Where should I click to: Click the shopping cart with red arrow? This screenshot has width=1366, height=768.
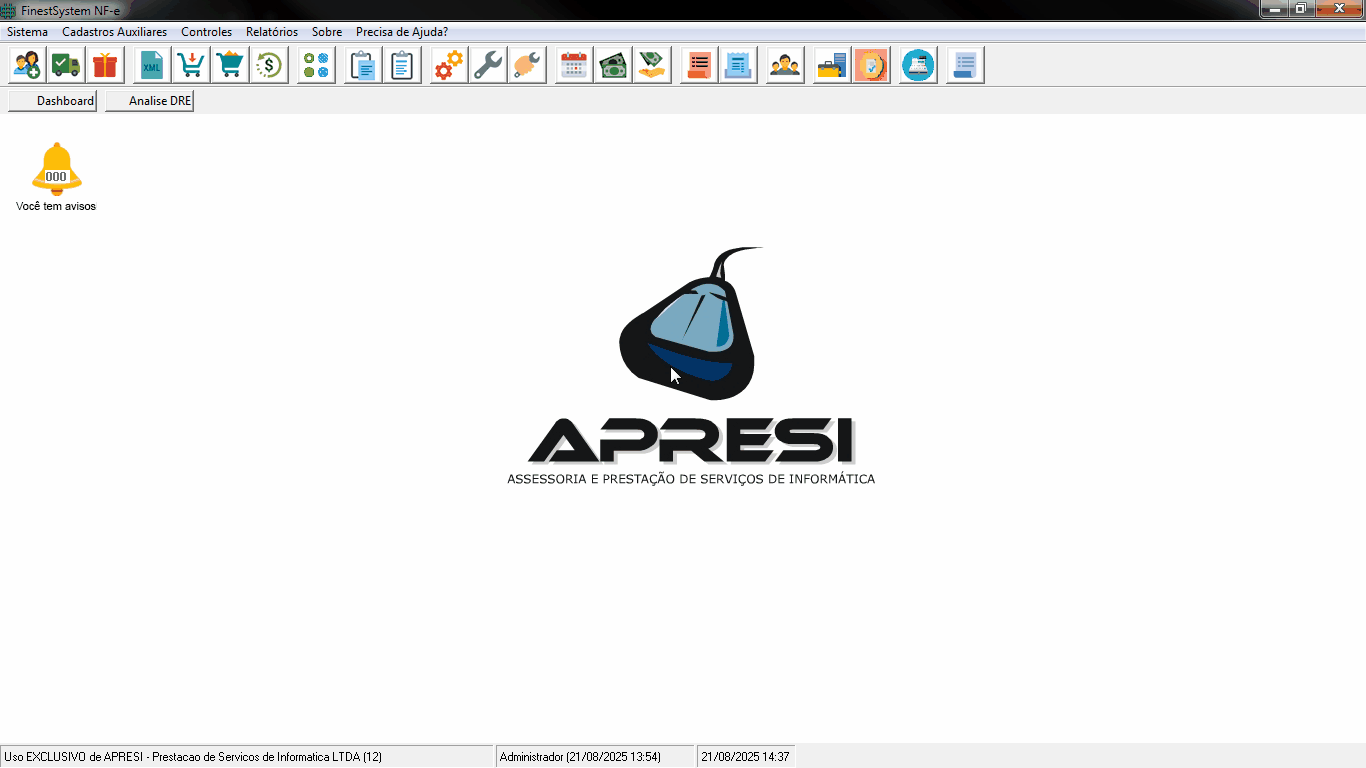[191, 66]
